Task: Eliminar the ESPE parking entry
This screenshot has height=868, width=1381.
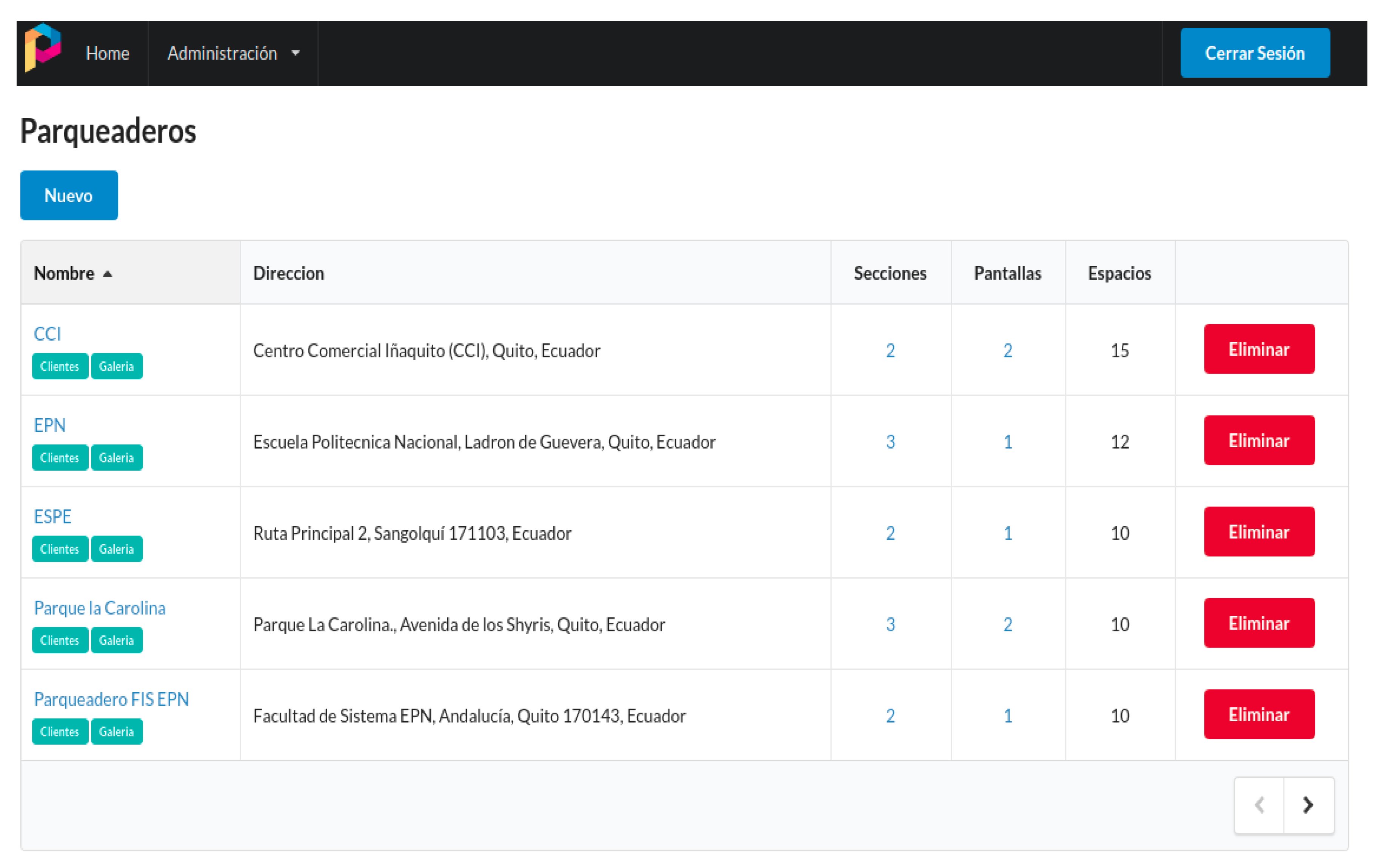Action: tap(1259, 532)
